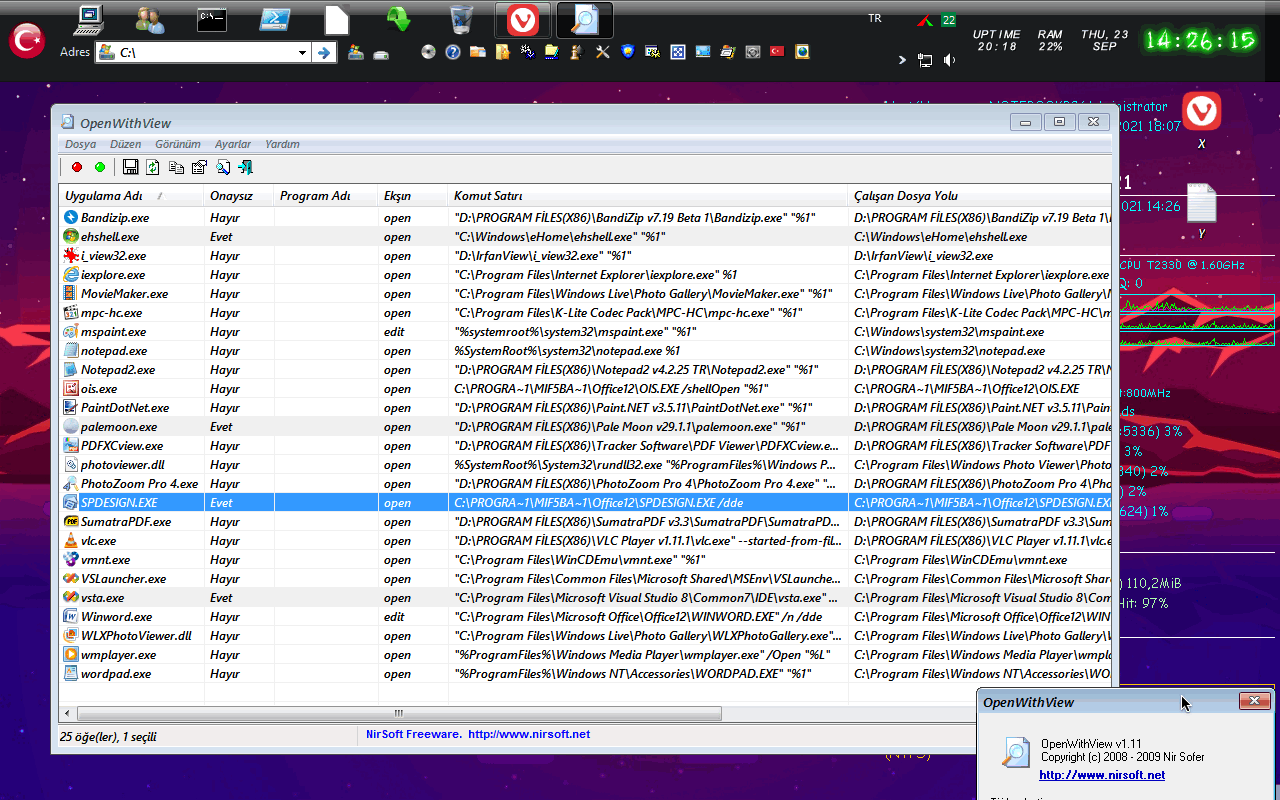
Task: Click the green Enable selected items toolbar icon
Action: click(x=100, y=167)
